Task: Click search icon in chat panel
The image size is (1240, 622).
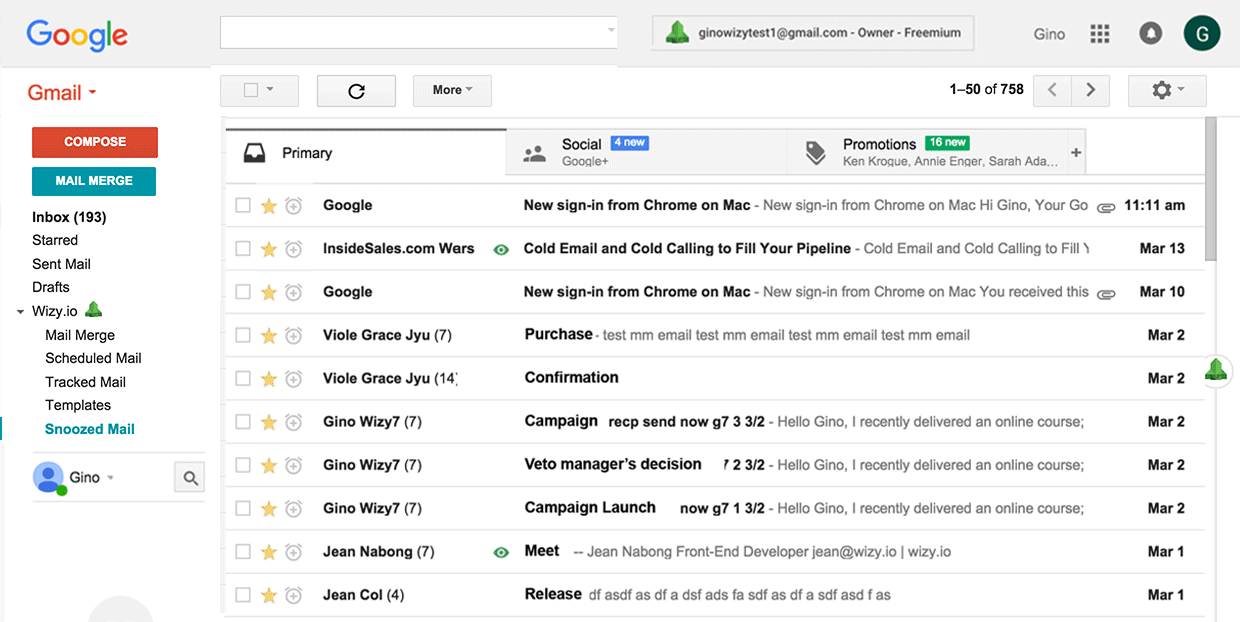Action: pos(189,478)
